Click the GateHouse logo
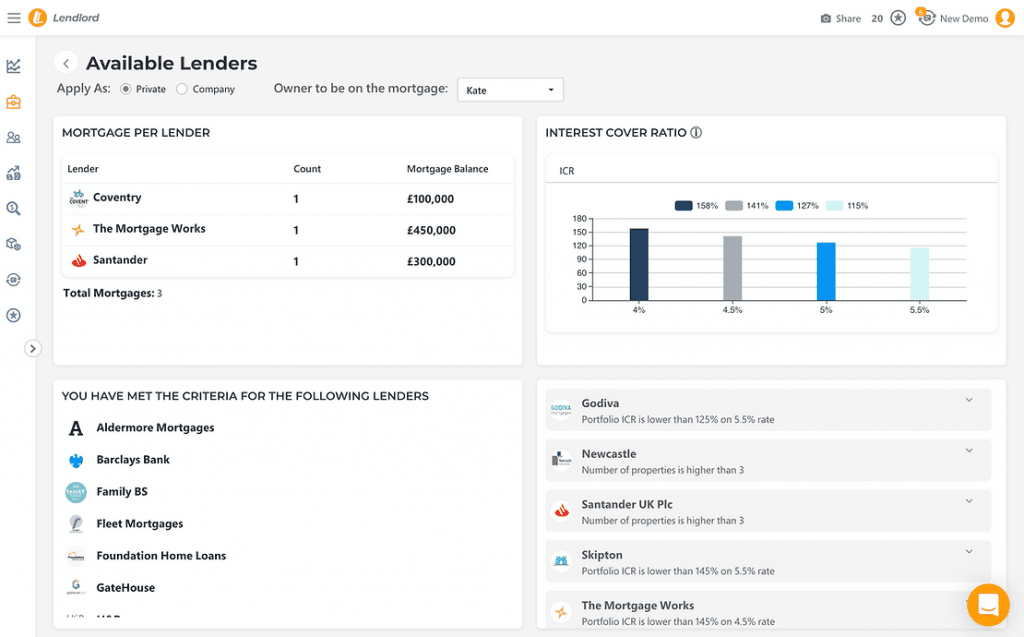 76,587
